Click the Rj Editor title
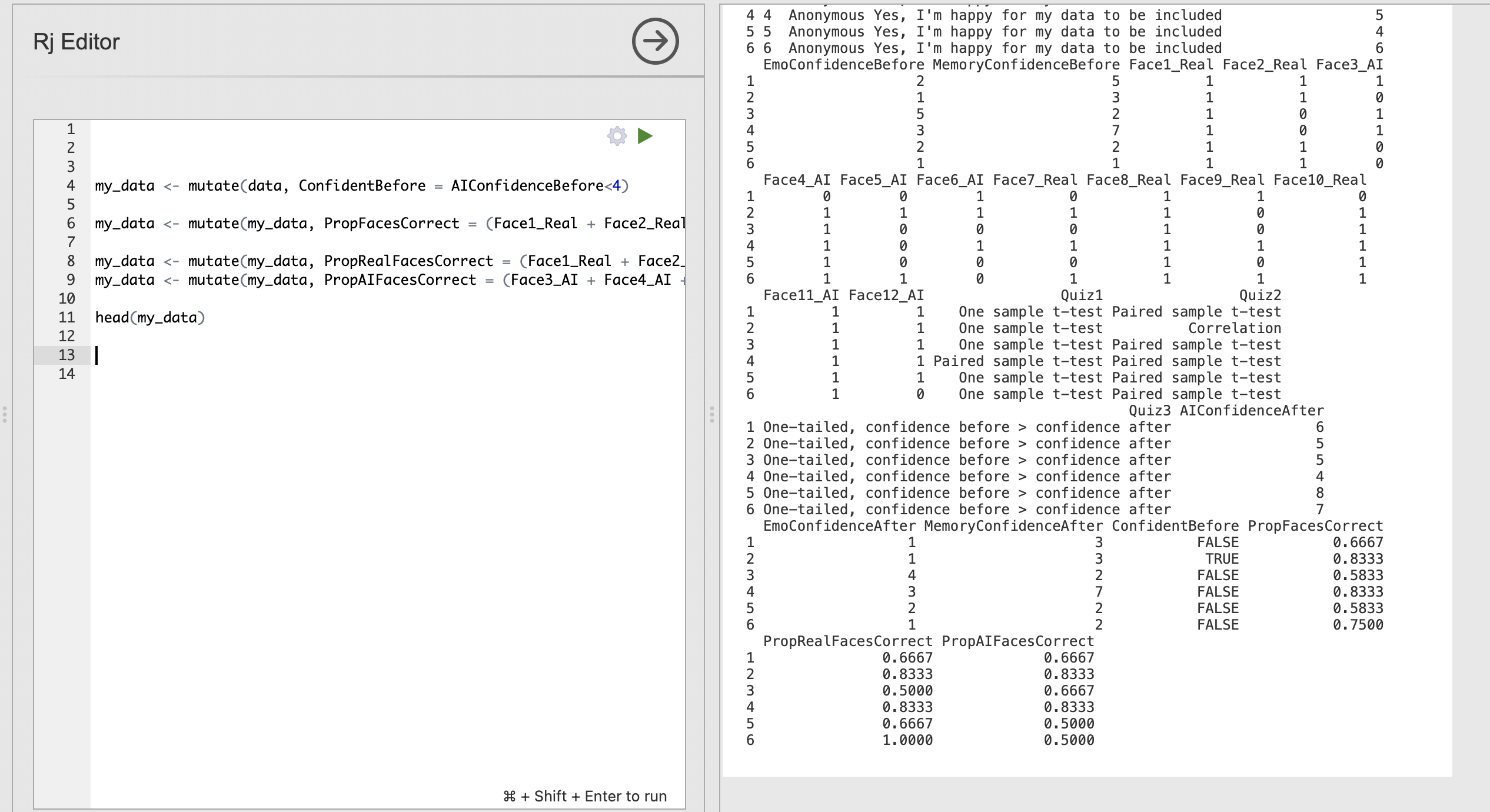 [77, 42]
